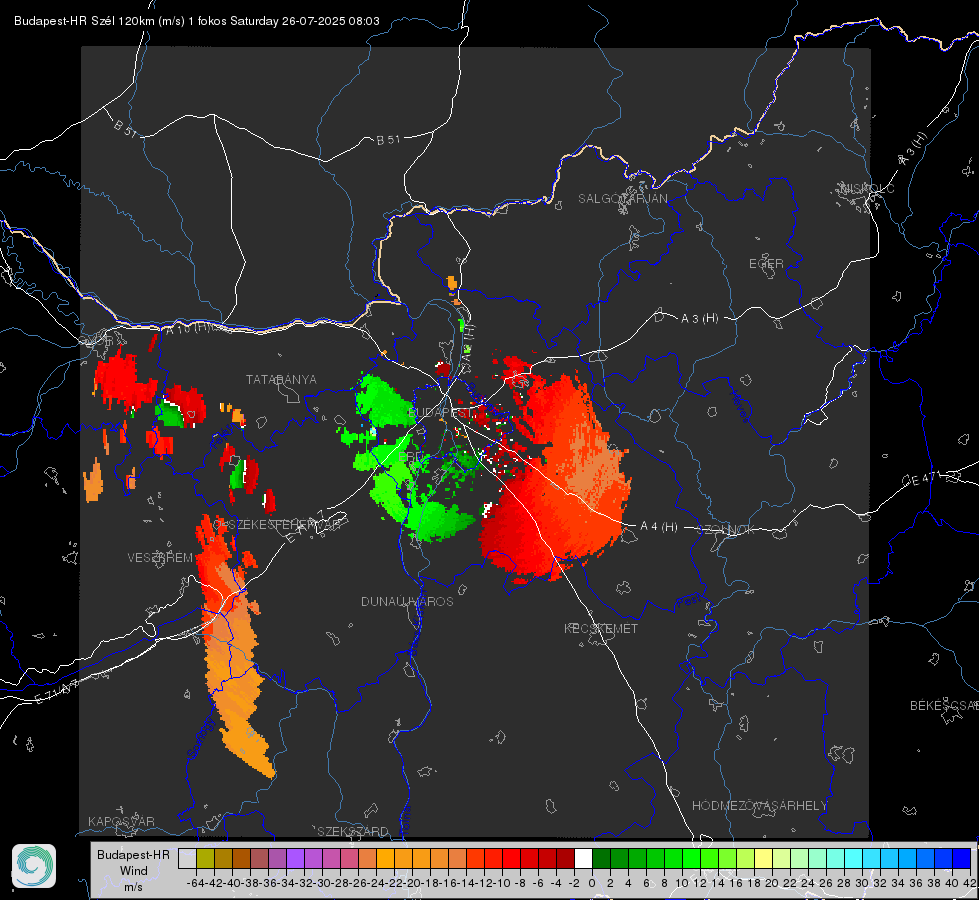Click the -10 legend value

[501, 883]
